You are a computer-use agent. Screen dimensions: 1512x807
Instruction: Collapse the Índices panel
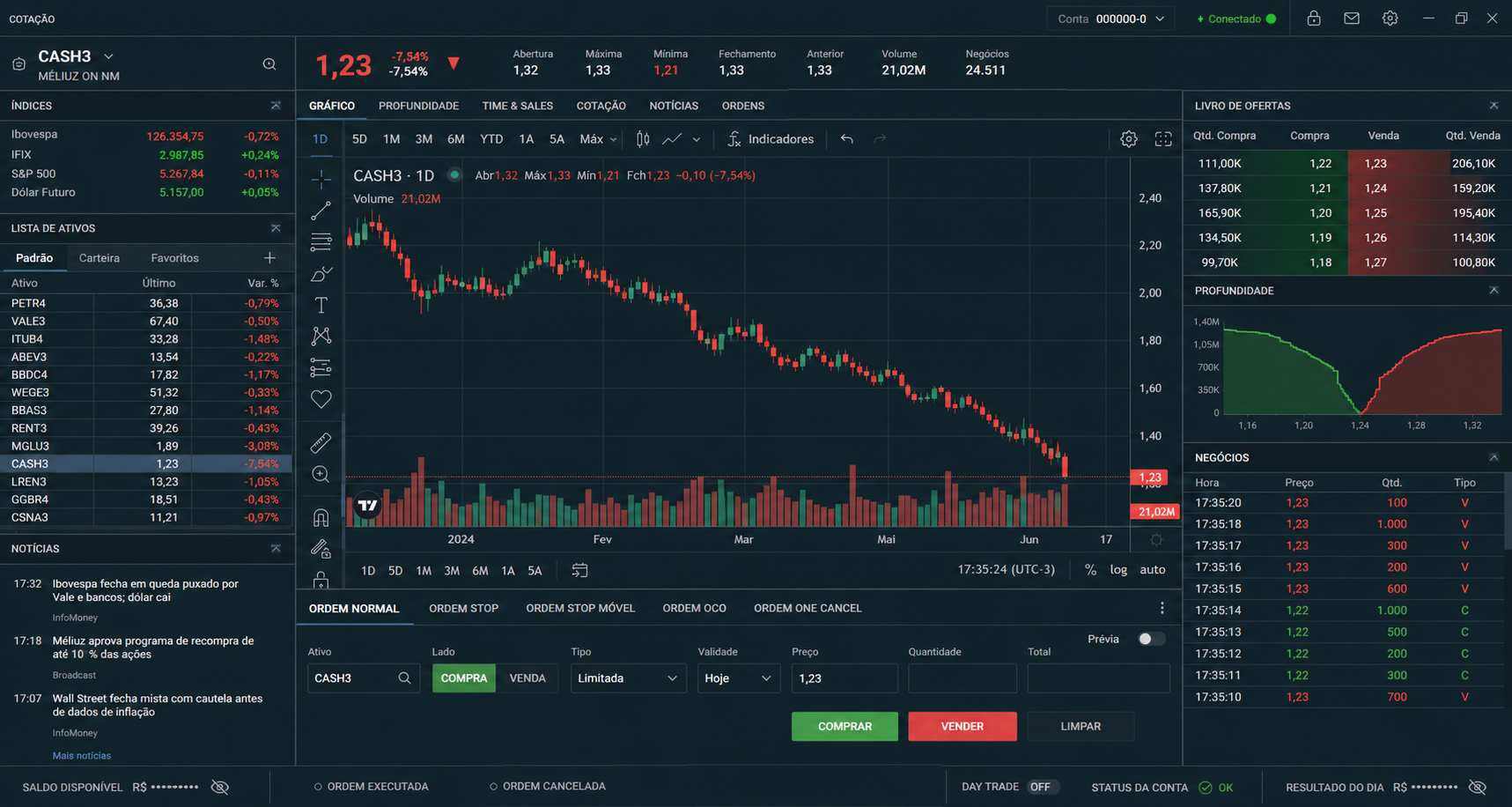276,106
